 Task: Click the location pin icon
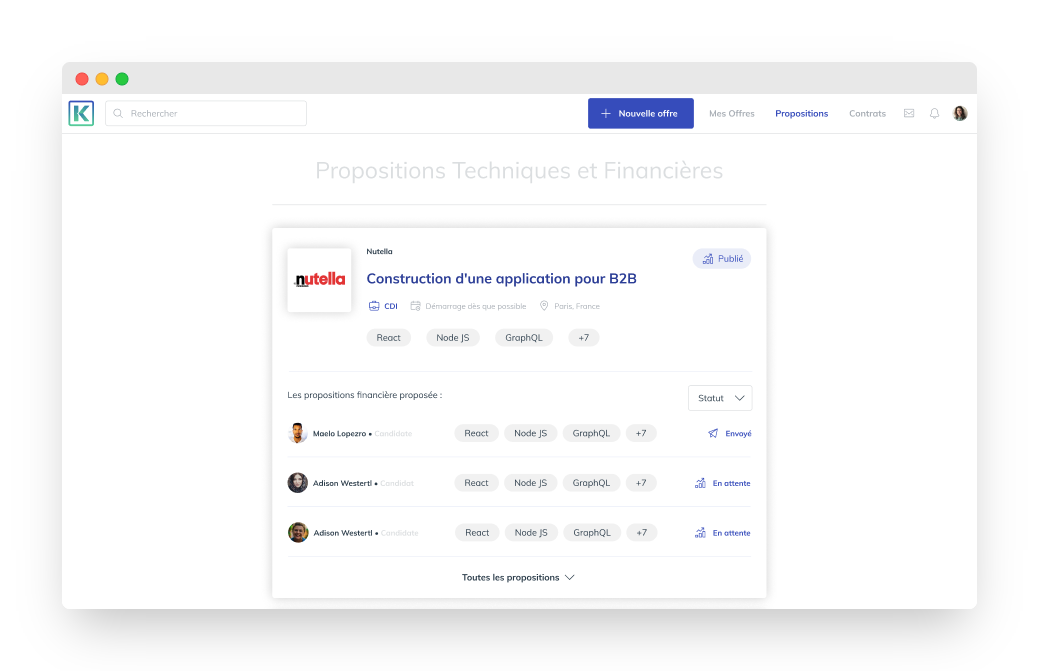tap(543, 306)
